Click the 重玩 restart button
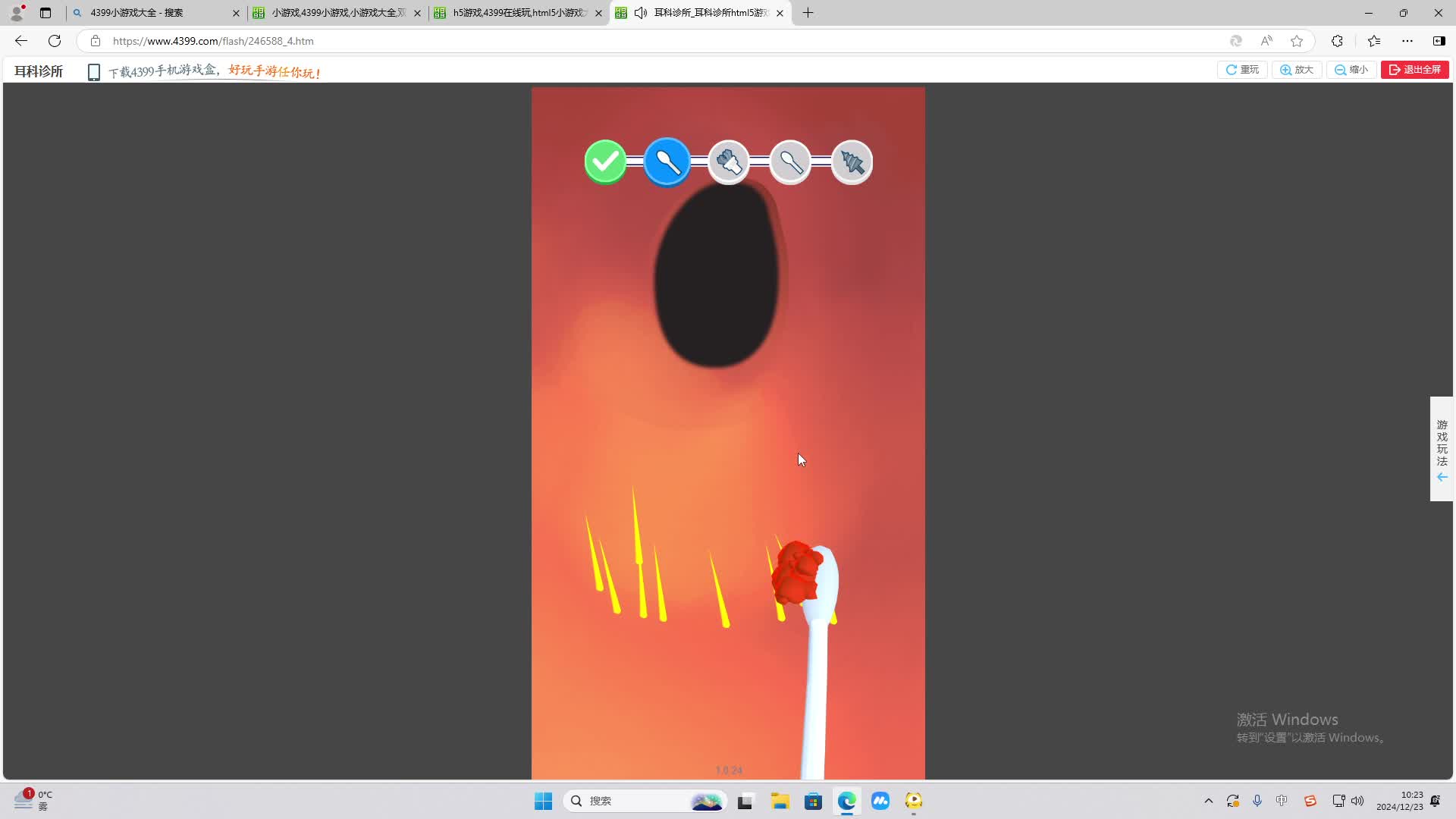 pos(1242,70)
